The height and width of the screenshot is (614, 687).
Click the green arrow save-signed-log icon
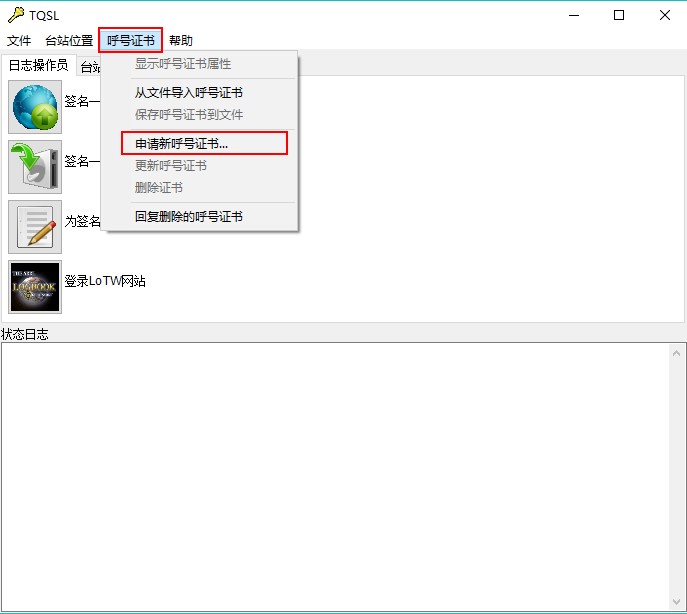35,167
